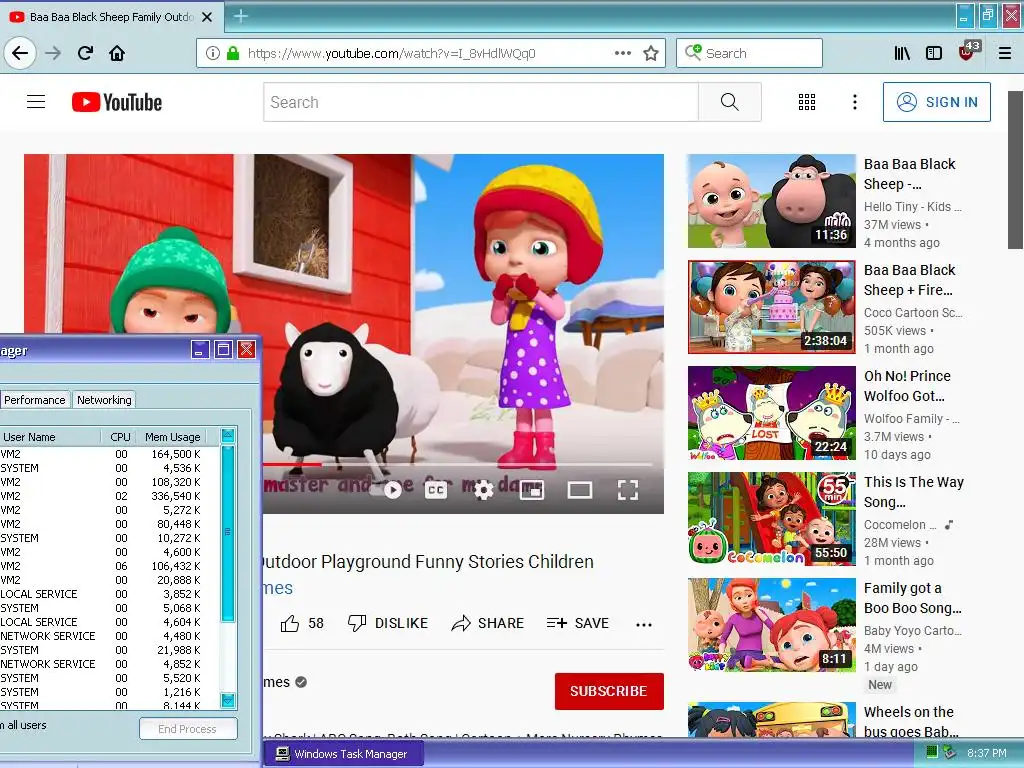This screenshot has width=1024, height=768.
Task: Open Family got a Boo Boo Song thumbnail
Action: point(771,625)
